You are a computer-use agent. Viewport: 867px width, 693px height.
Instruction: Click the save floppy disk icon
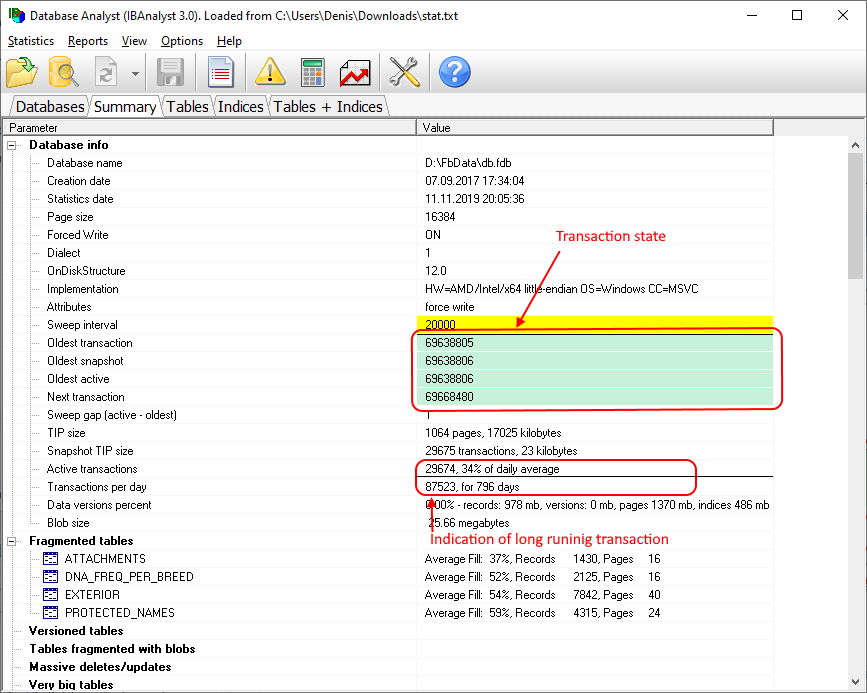[171, 72]
